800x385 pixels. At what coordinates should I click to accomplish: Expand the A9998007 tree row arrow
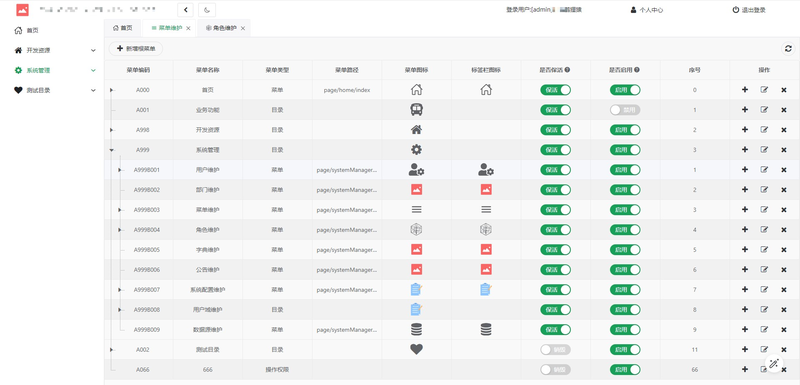(119, 290)
